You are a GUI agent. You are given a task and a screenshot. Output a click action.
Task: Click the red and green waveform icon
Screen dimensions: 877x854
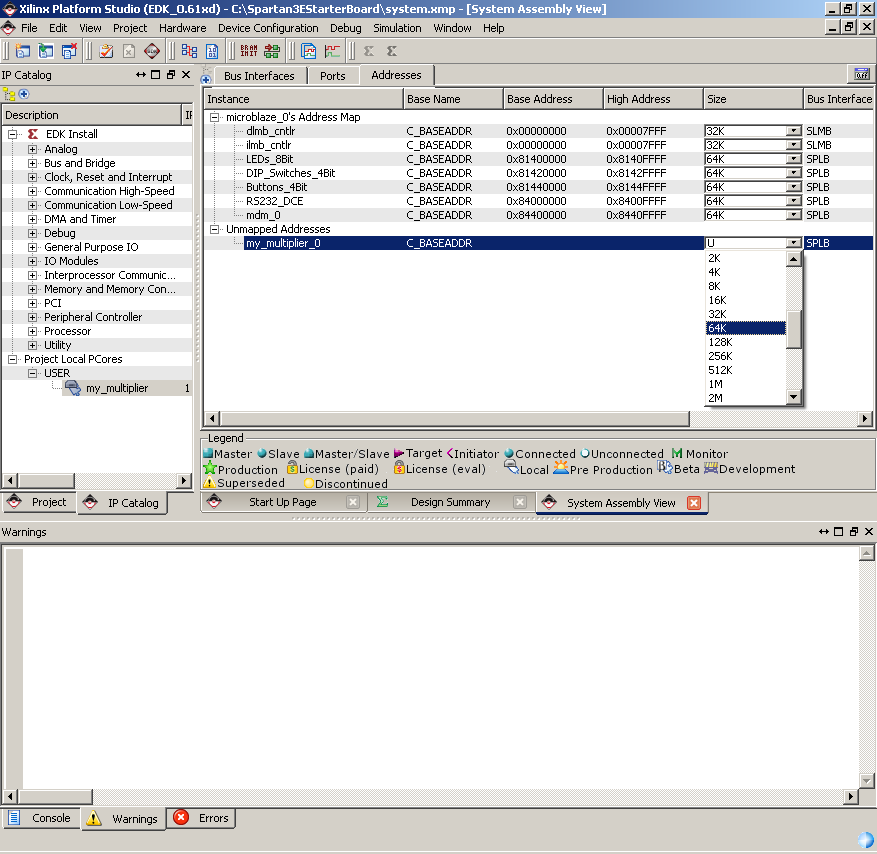(x=332, y=51)
